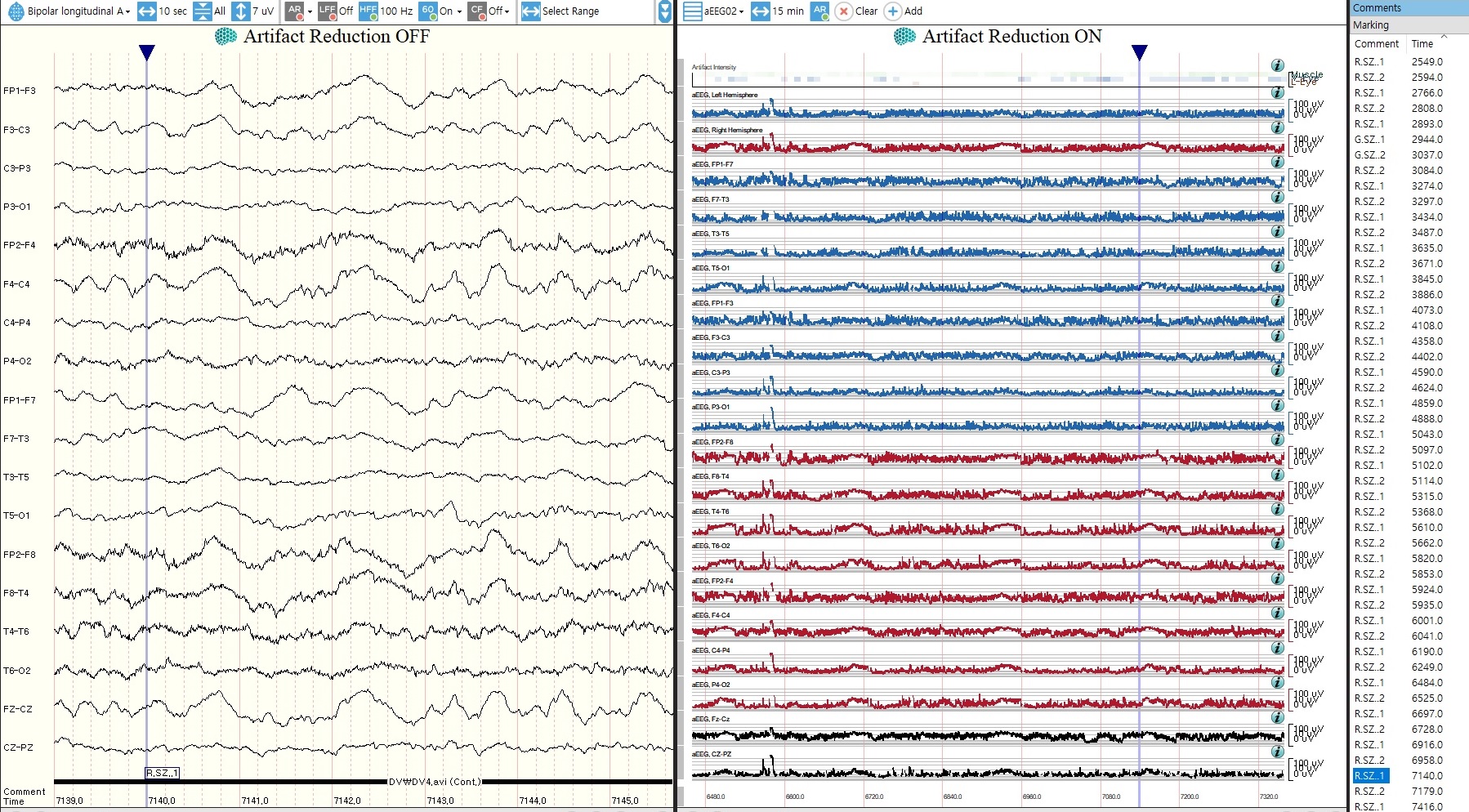Open info for aEEG Left Hemisphere trend
Viewport: 1469px width, 812px height.
pyautogui.click(x=1277, y=93)
